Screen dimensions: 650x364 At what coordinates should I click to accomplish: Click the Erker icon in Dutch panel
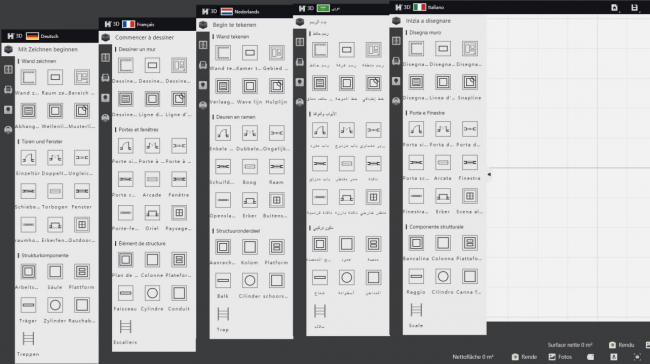point(250,200)
